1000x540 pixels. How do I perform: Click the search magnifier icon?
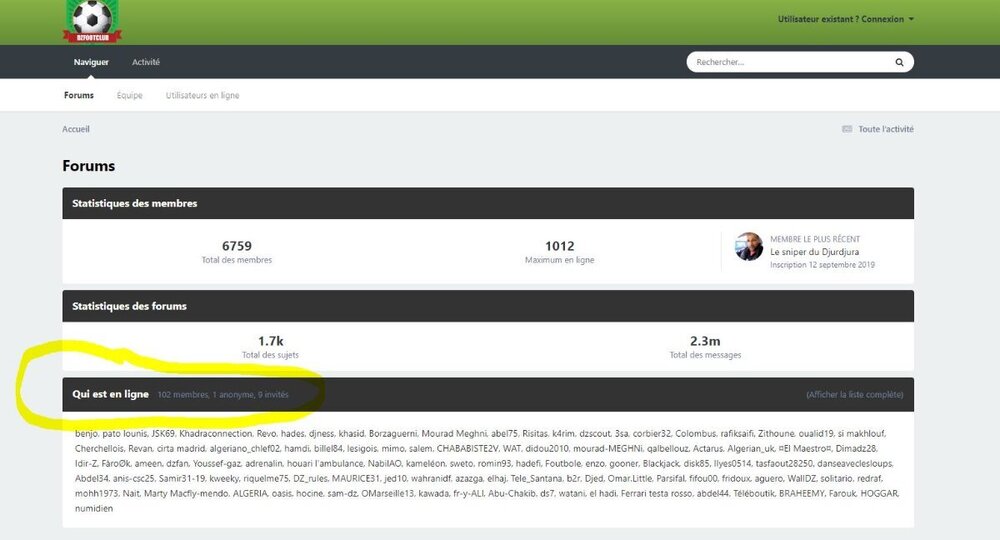899,62
